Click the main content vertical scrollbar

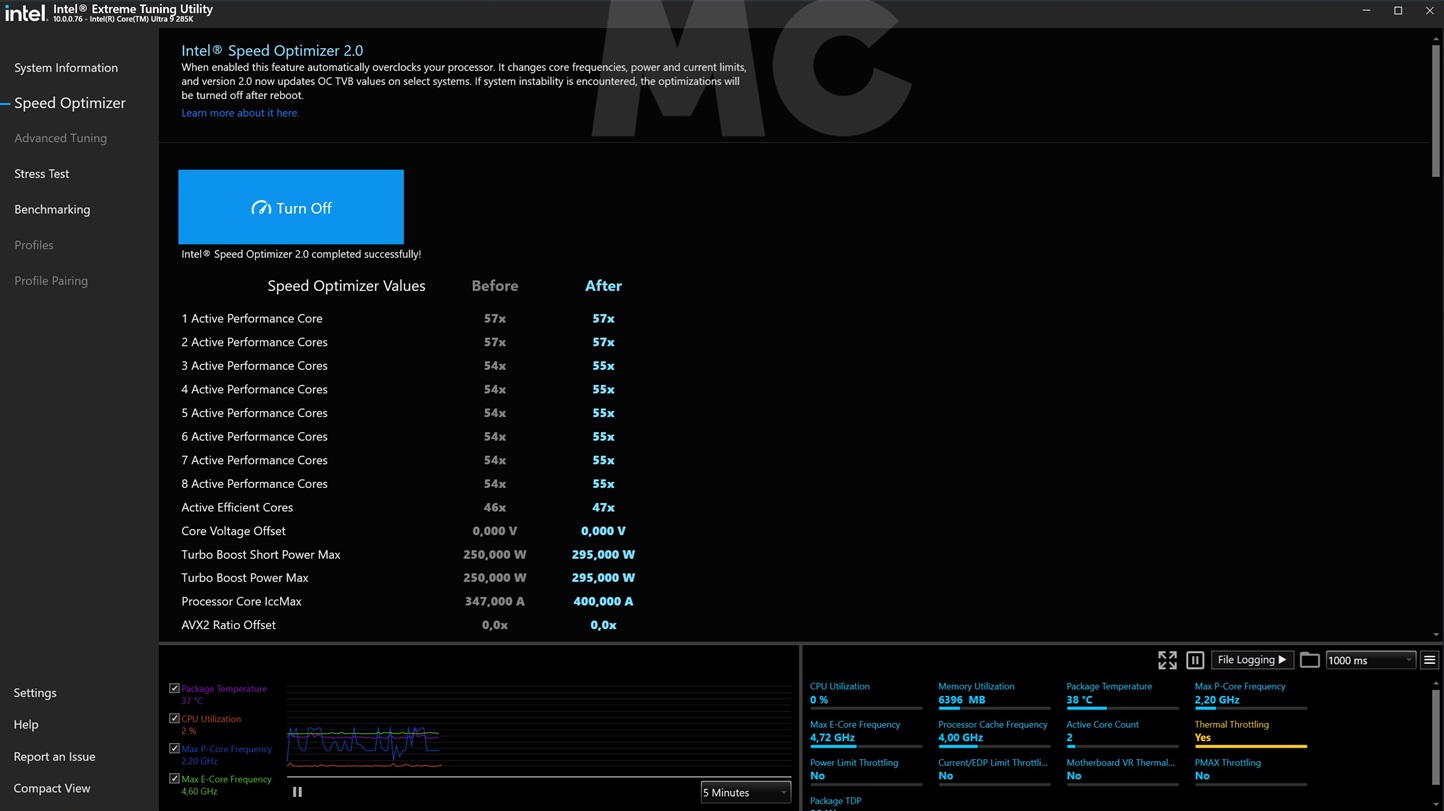[1436, 110]
